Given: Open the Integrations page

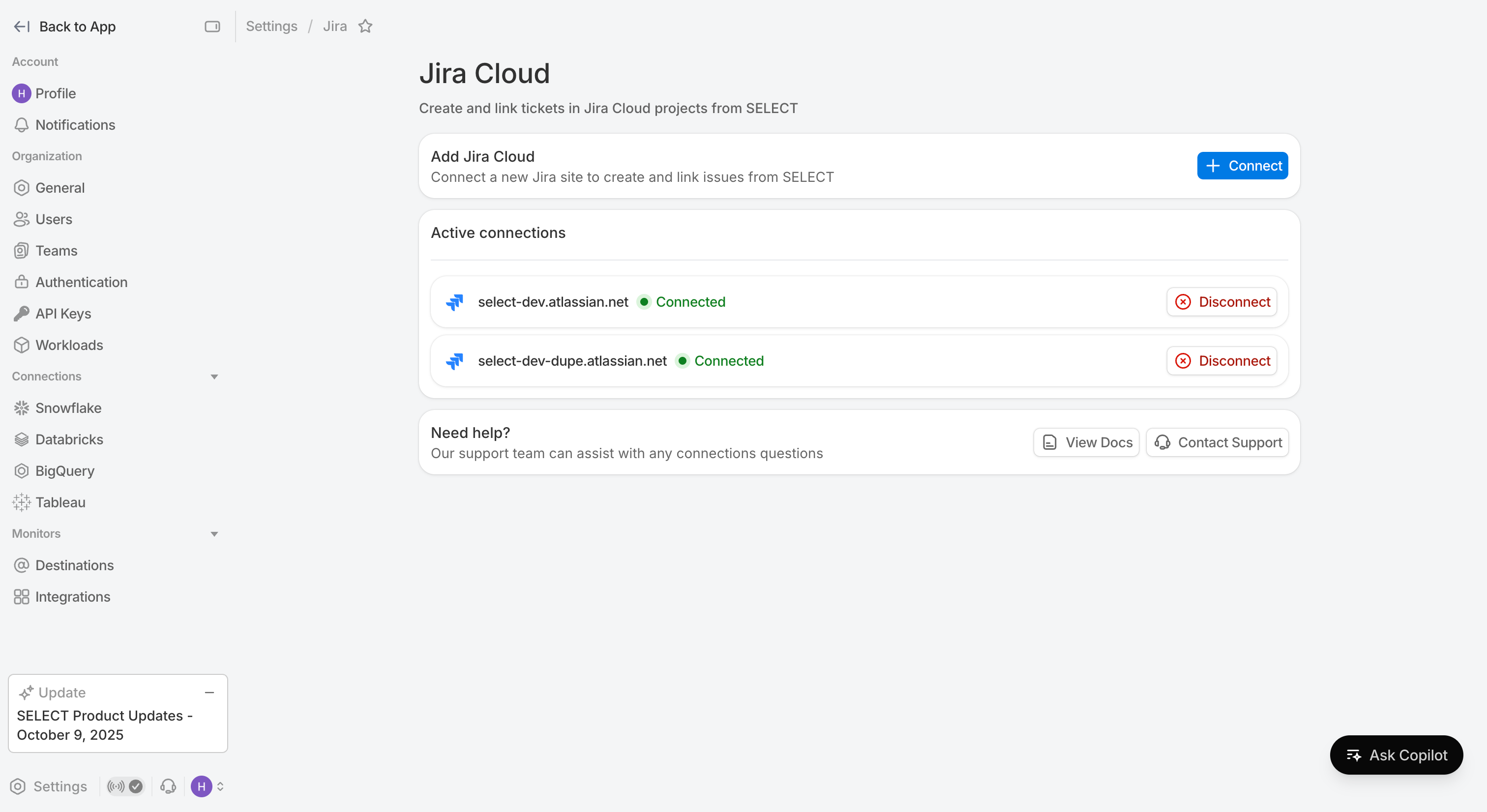Looking at the screenshot, I should (x=73, y=597).
